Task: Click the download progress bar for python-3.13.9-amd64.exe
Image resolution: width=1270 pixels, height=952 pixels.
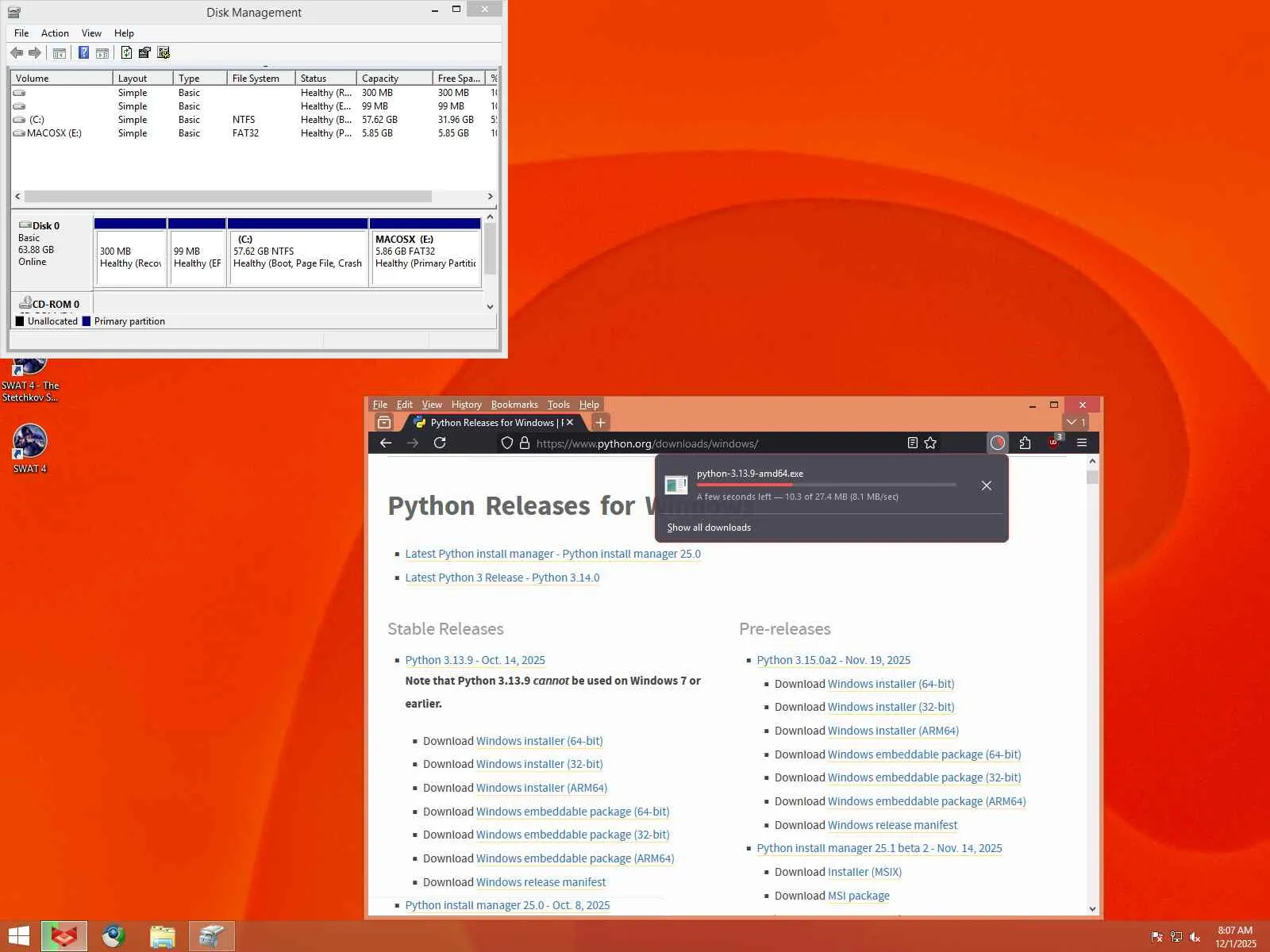Action: (x=826, y=485)
